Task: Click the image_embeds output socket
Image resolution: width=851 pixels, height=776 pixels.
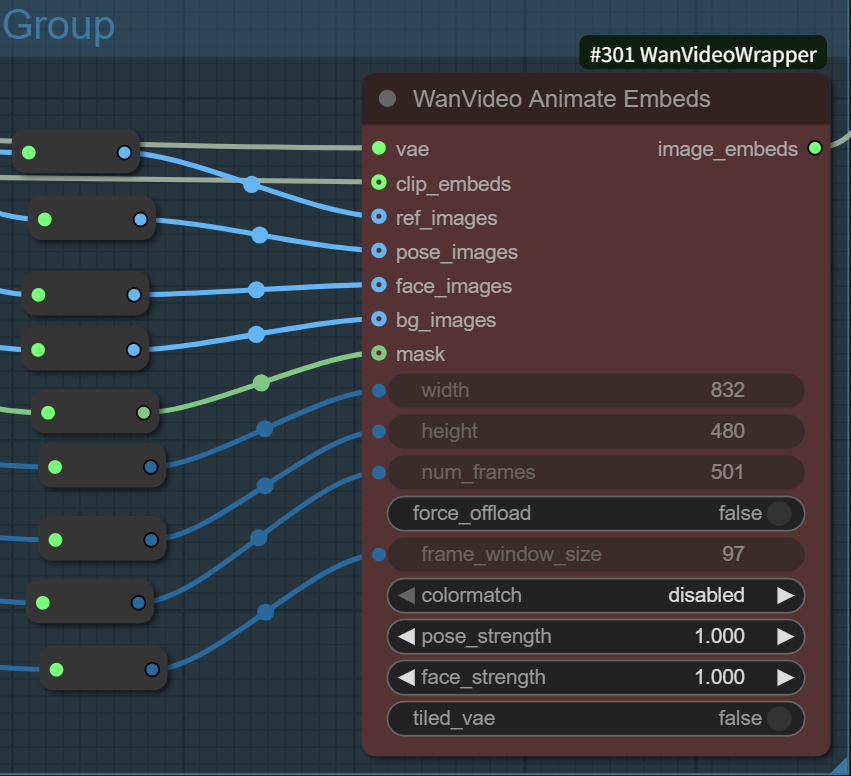Action: pyautogui.click(x=814, y=149)
